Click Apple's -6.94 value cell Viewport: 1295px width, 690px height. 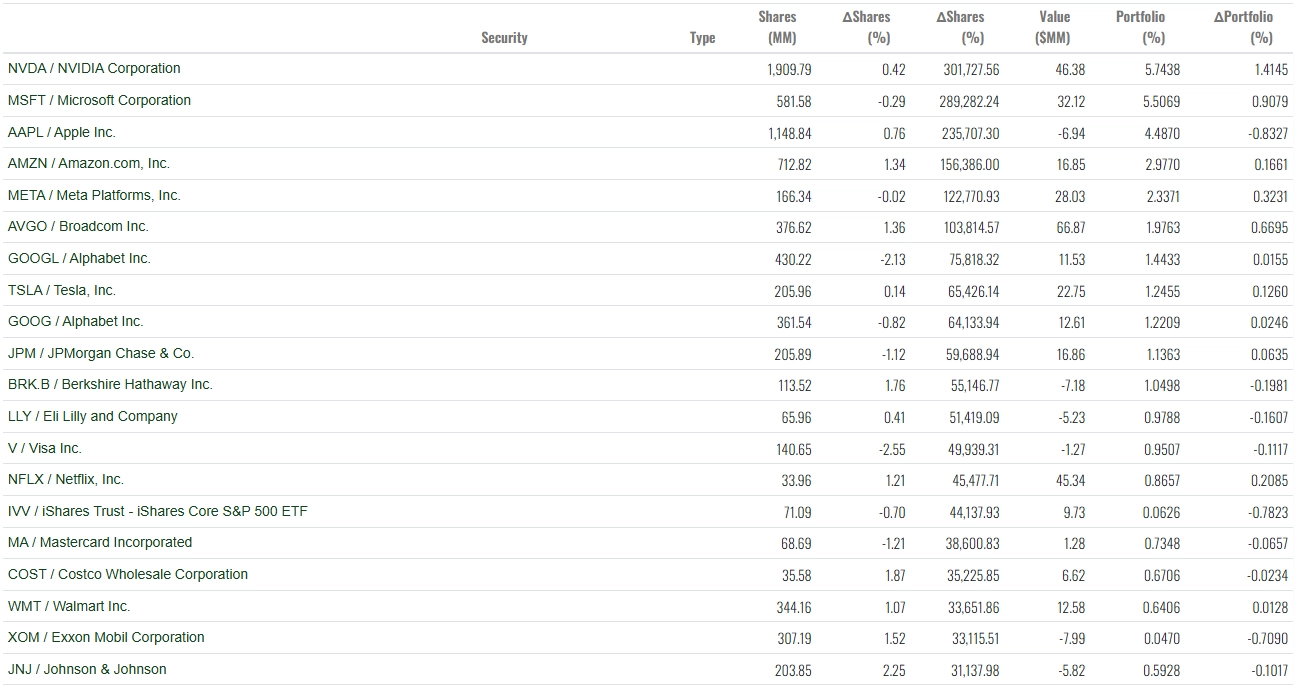tap(1071, 134)
